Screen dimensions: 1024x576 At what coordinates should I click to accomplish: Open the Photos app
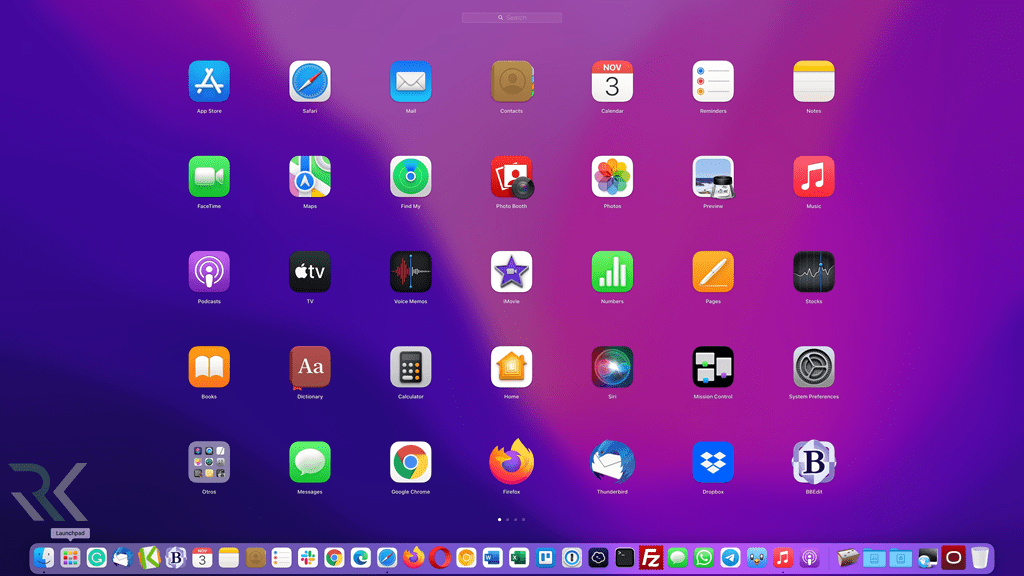click(612, 176)
